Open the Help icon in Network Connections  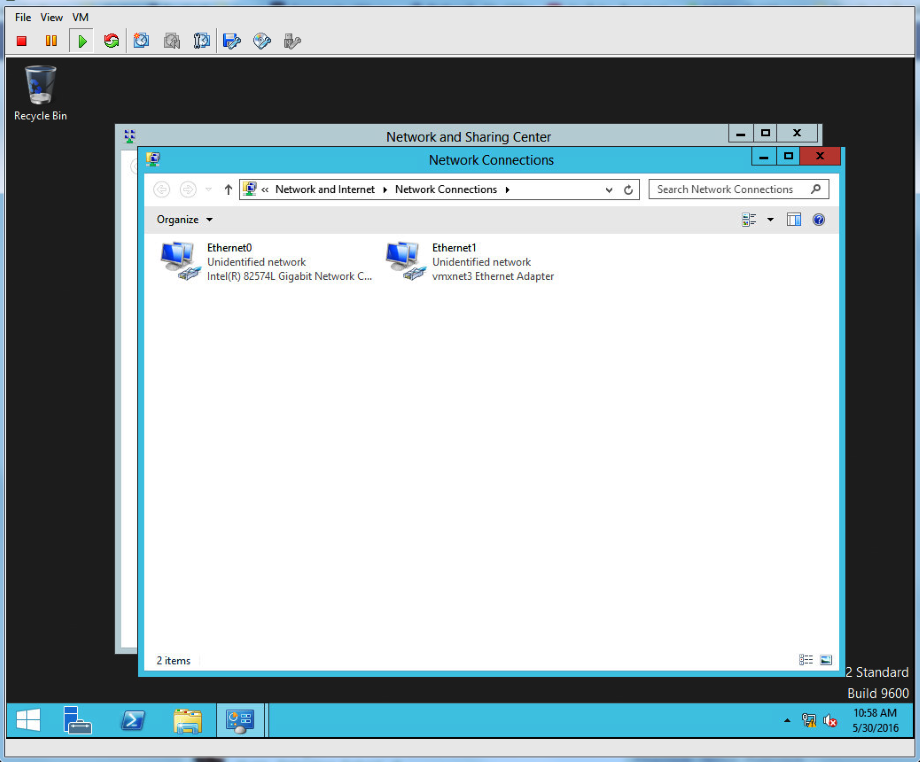[819, 220]
